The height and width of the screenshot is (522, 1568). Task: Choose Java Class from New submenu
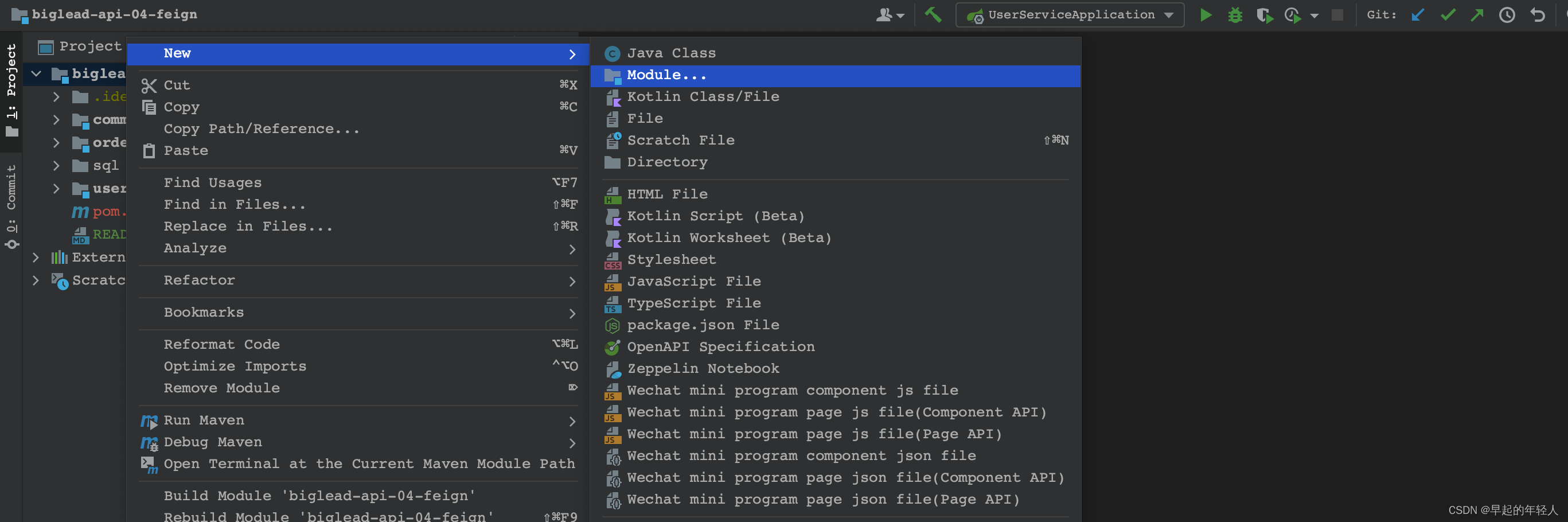click(835, 53)
